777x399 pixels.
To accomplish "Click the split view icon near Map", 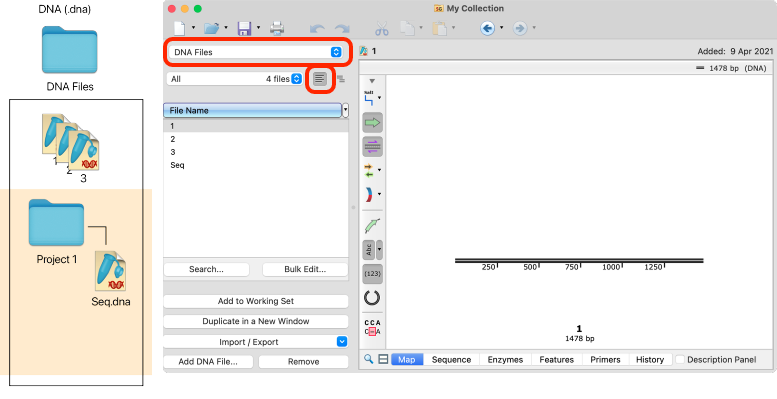I will [383, 359].
